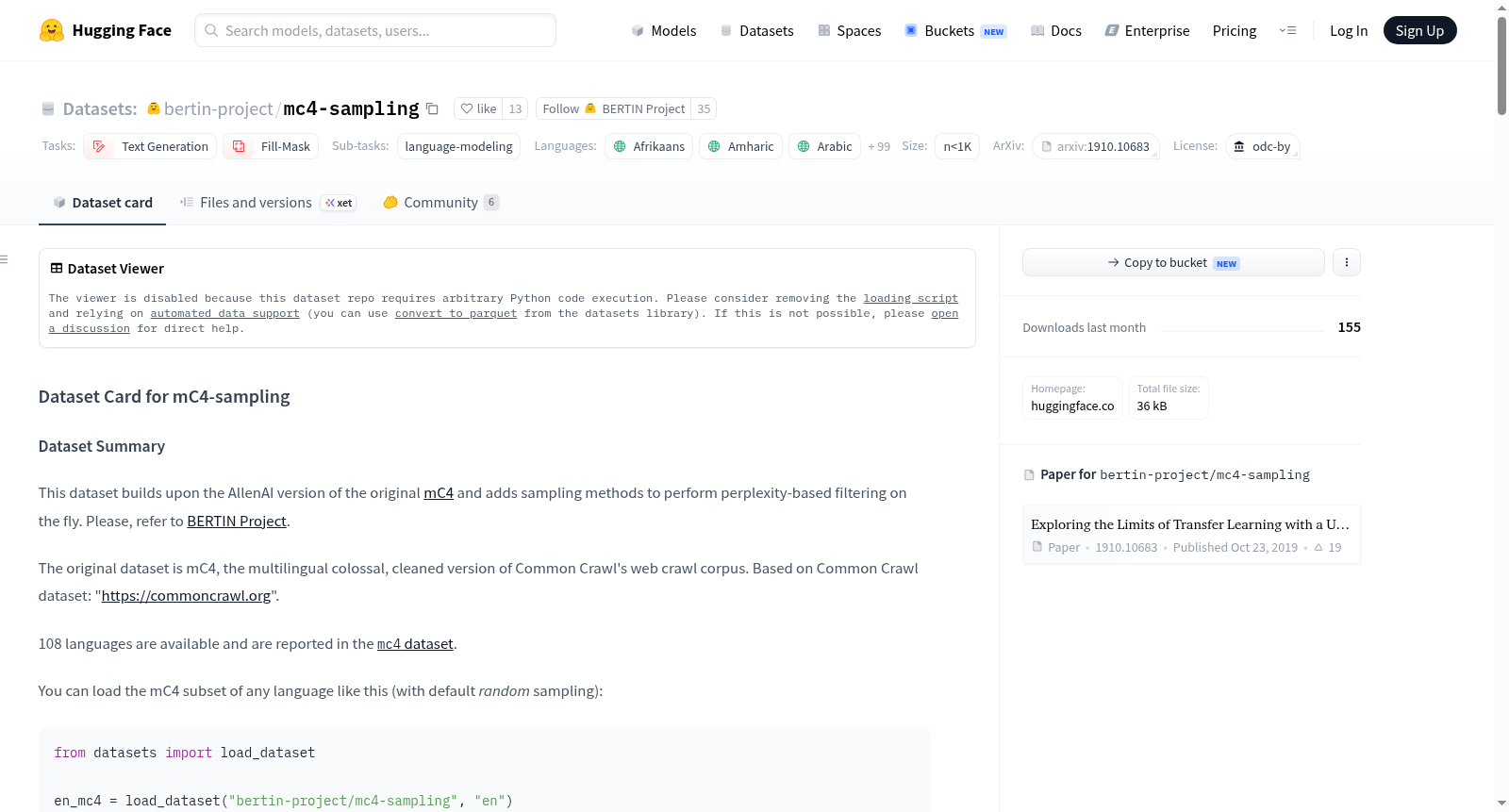Focus the search models, datasets, users field
The image size is (1509, 812).
point(375,30)
